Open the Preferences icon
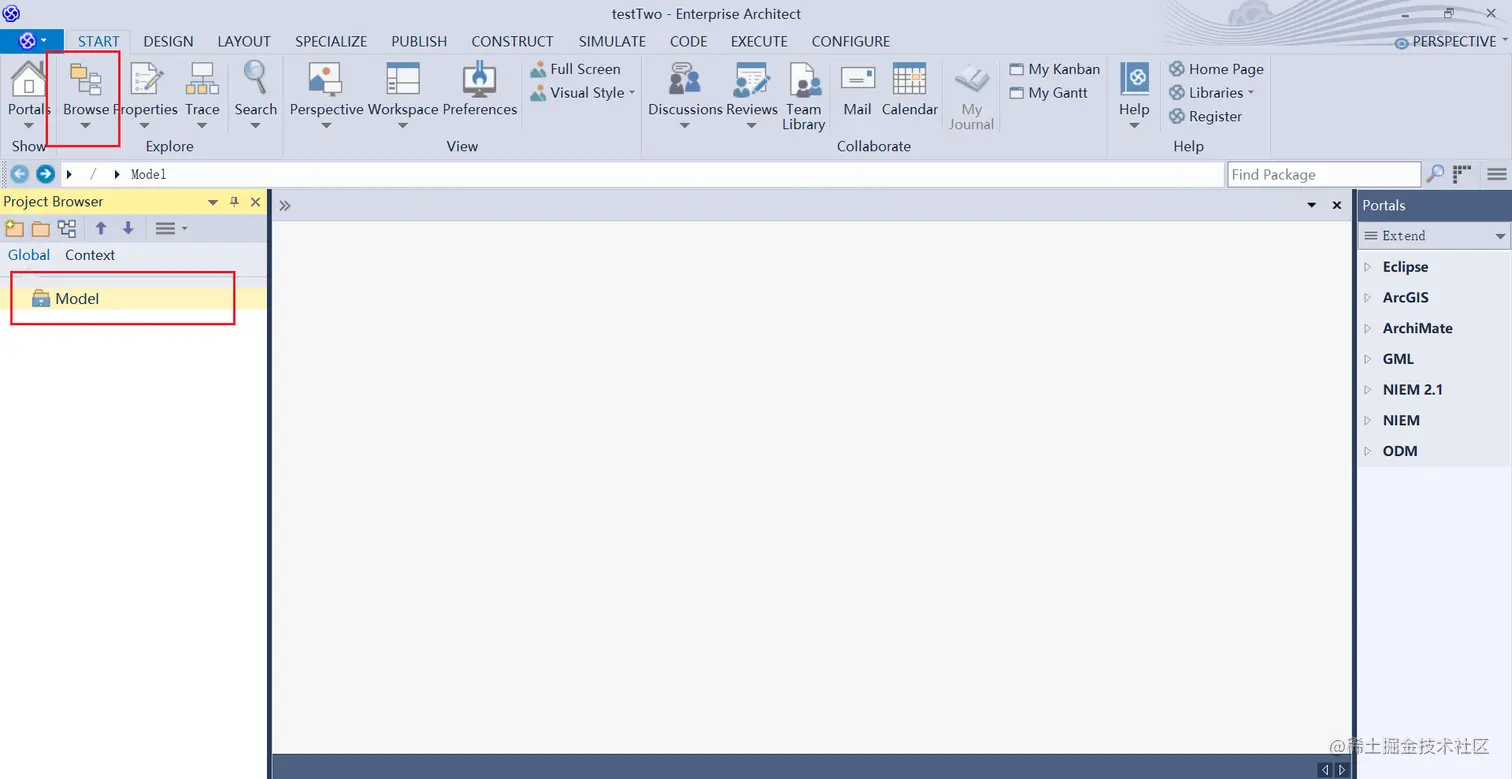Image resolution: width=1512 pixels, height=779 pixels. tap(480, 80)
